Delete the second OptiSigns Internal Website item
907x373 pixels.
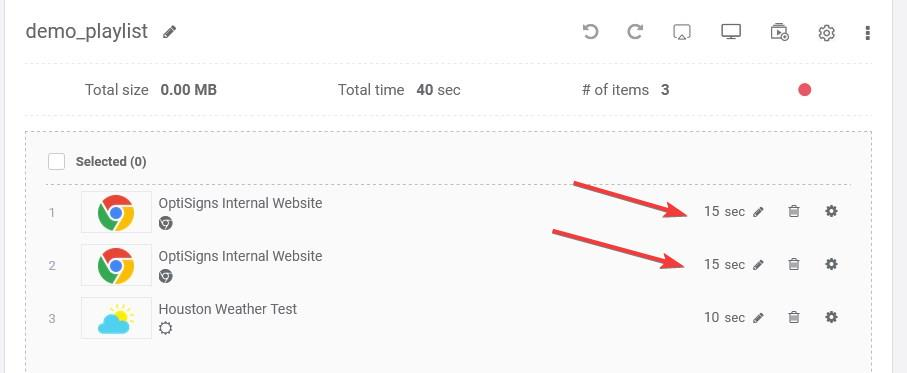tap(794, 264)
